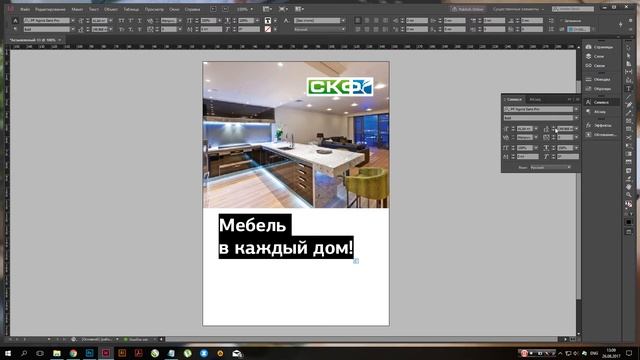The height and width of the screenshot is (360, 640).
Task: Open the Pages panel (Страницы)
Action: (x=600, y=47)
